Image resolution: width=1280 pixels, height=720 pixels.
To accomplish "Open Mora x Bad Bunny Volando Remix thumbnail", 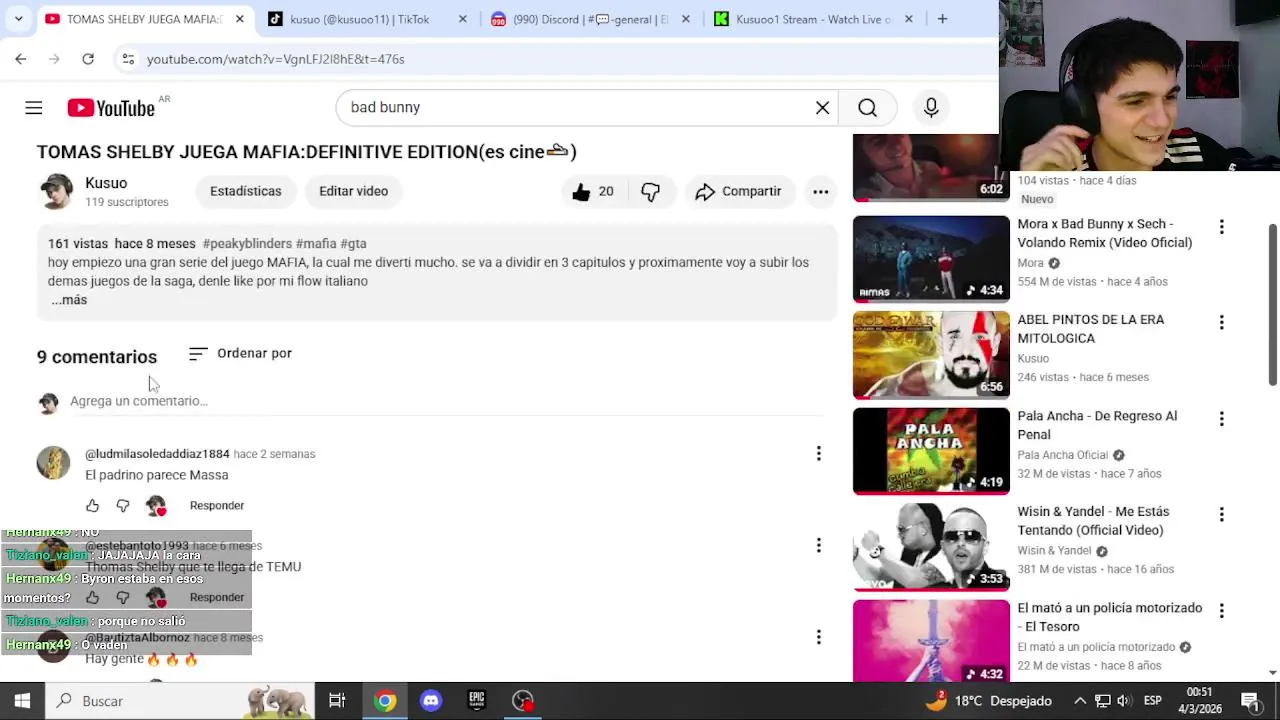I will [931, 259].
